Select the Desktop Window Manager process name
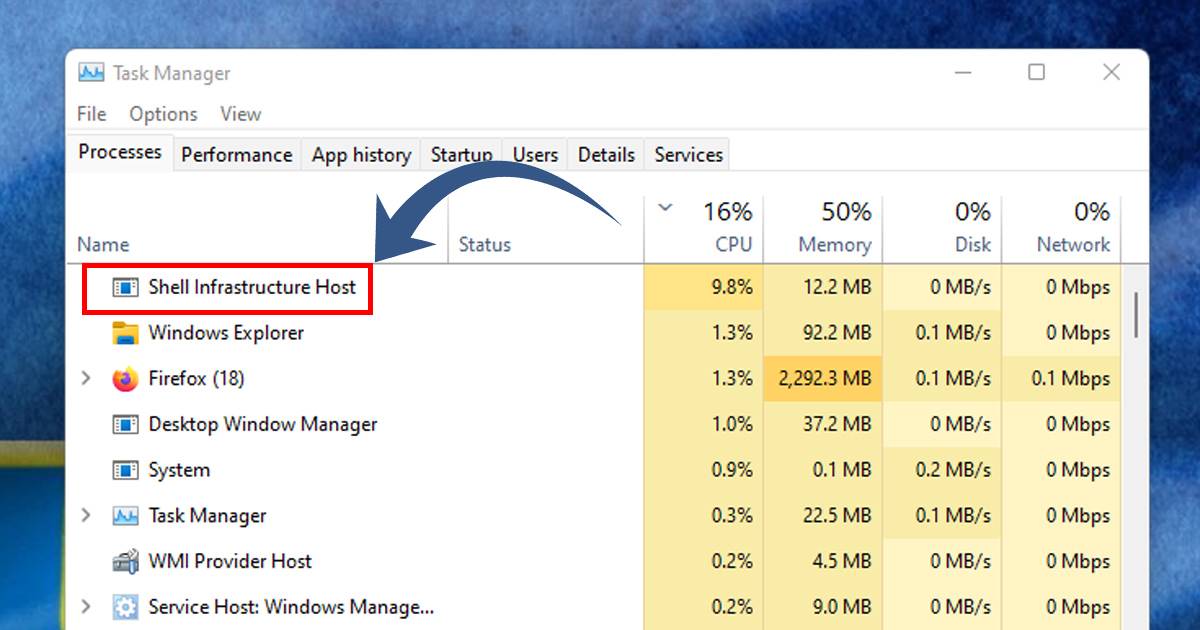The height and width of the screenshot is (630, 1200). click(x=263, y=424)
